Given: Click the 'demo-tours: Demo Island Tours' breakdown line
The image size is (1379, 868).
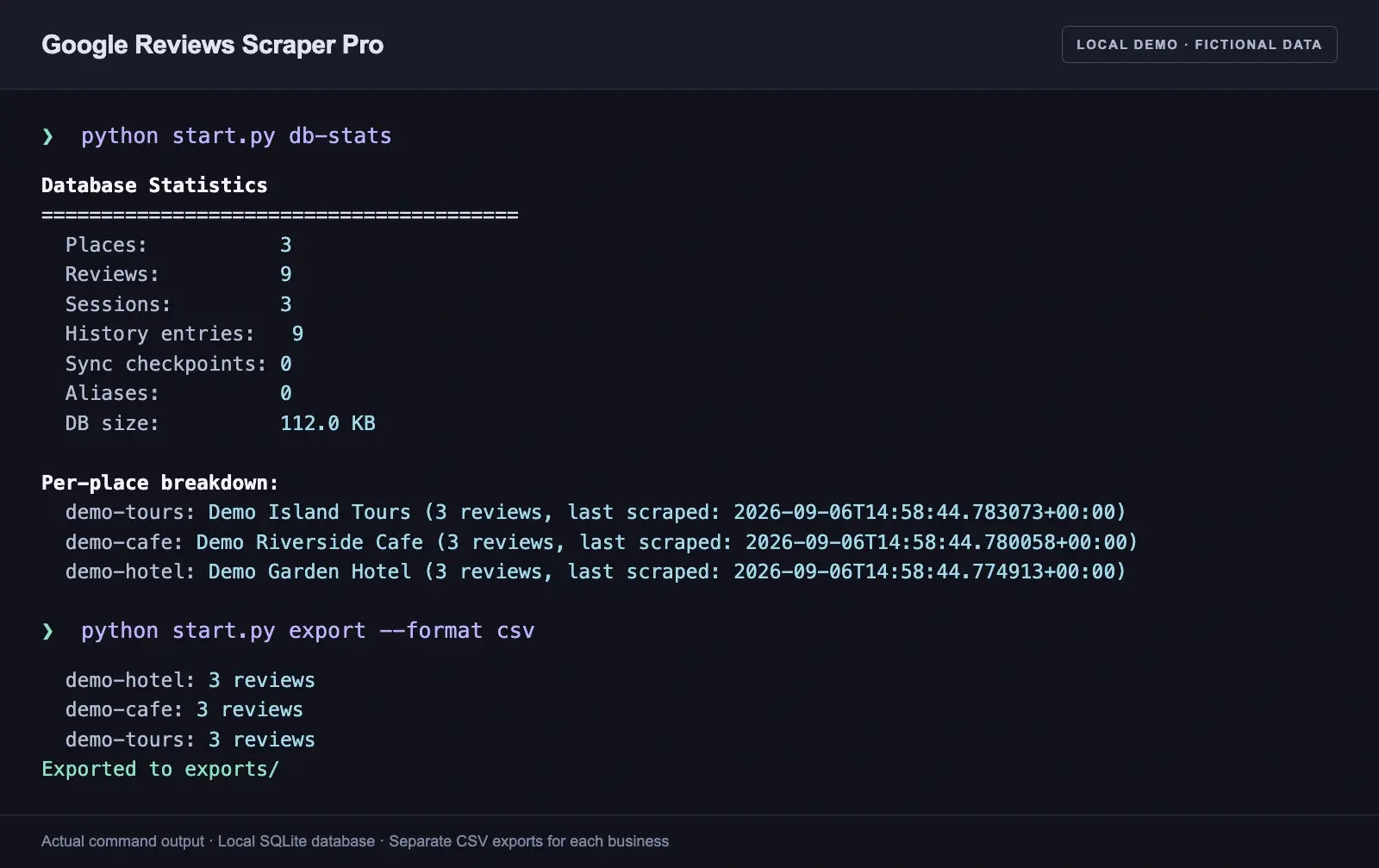Looking at the screenshot, I should [x=596, y=512].
